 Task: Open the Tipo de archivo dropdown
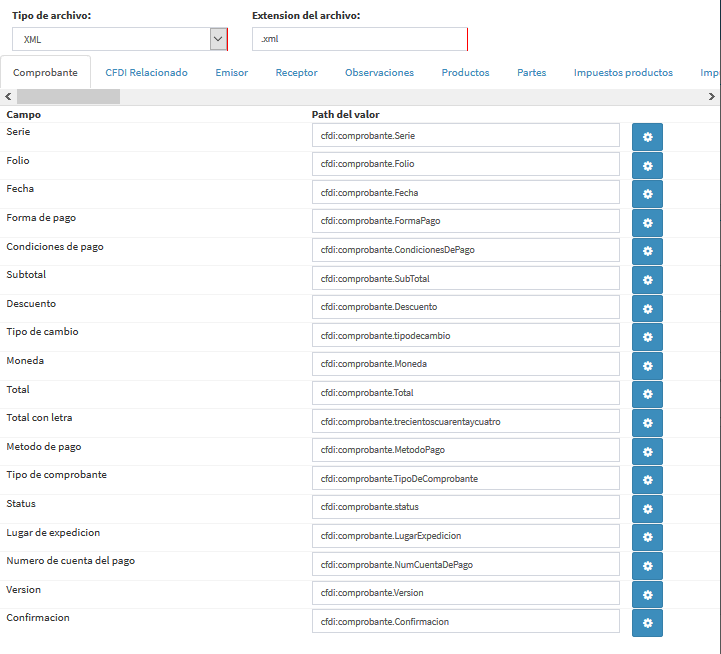click(119, 39)
